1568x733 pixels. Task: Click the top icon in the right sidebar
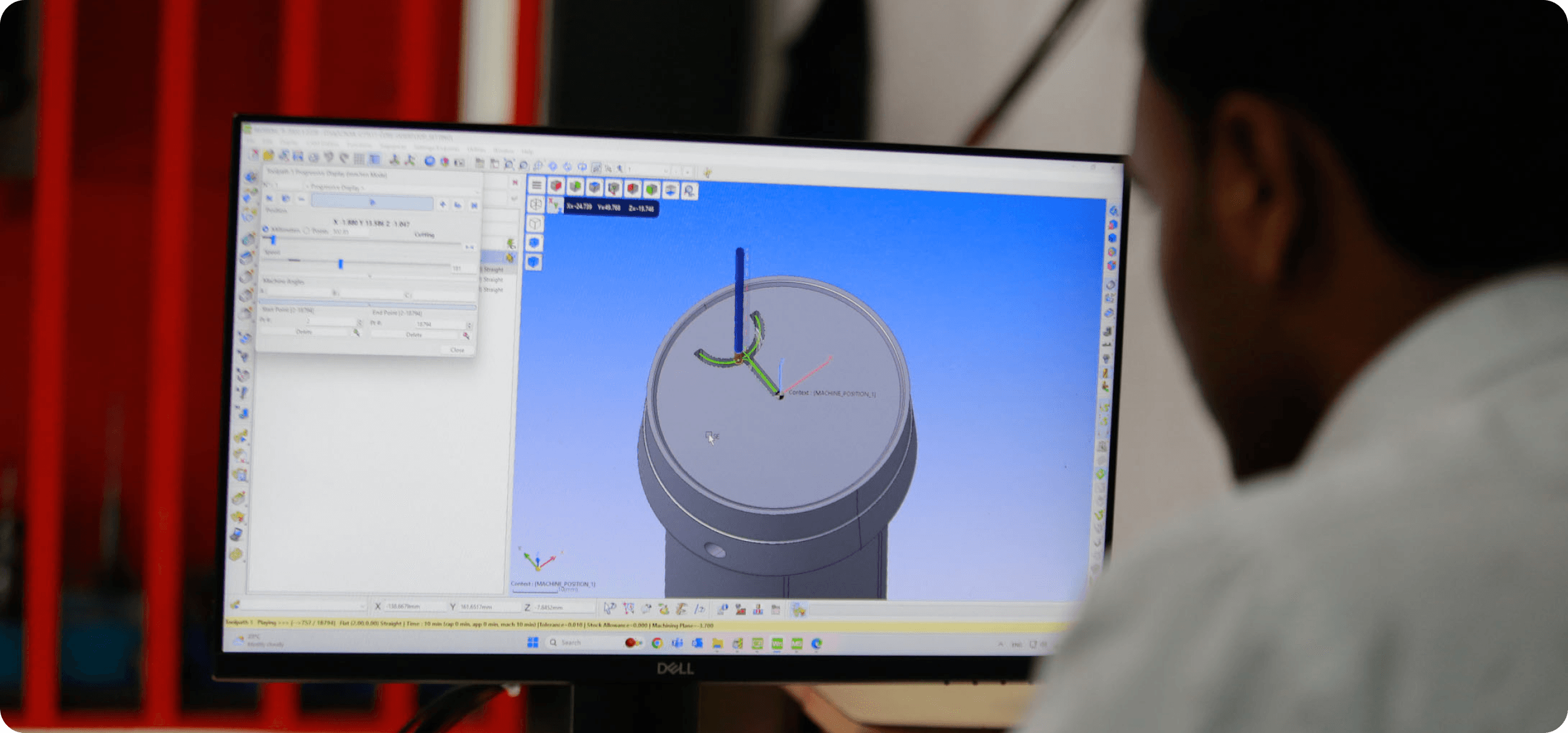click(1114, 211)
